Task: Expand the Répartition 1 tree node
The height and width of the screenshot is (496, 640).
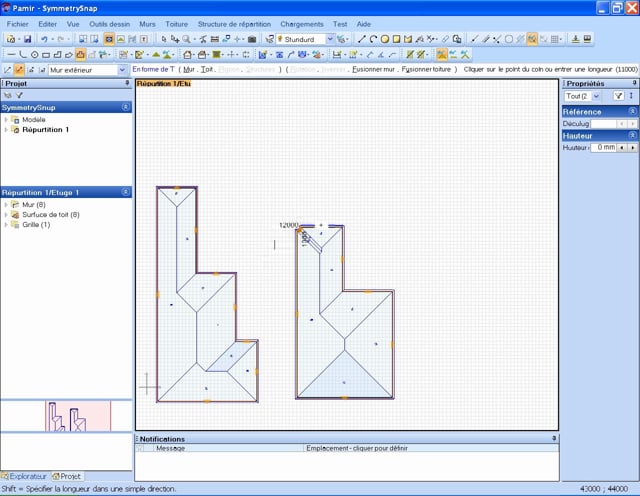Action: pos(6,130)
